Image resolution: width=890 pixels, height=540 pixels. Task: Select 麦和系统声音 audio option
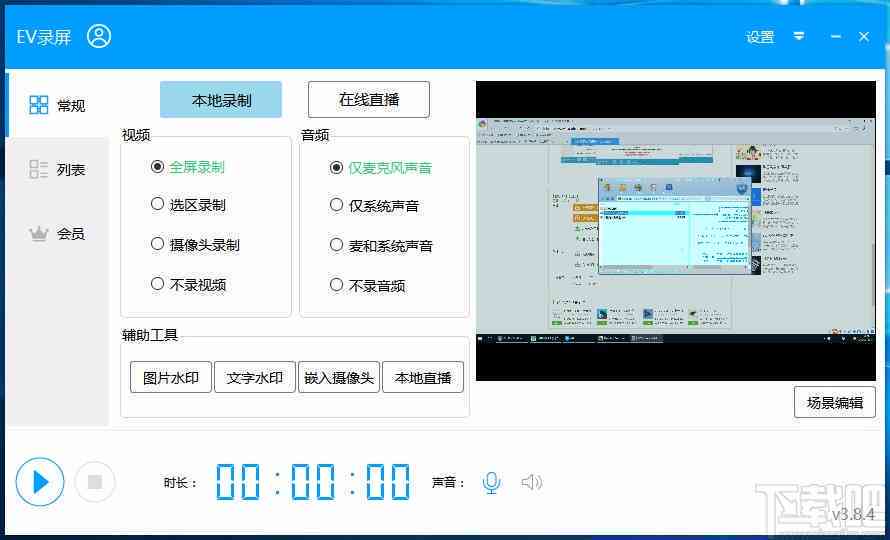coord(381,245)
